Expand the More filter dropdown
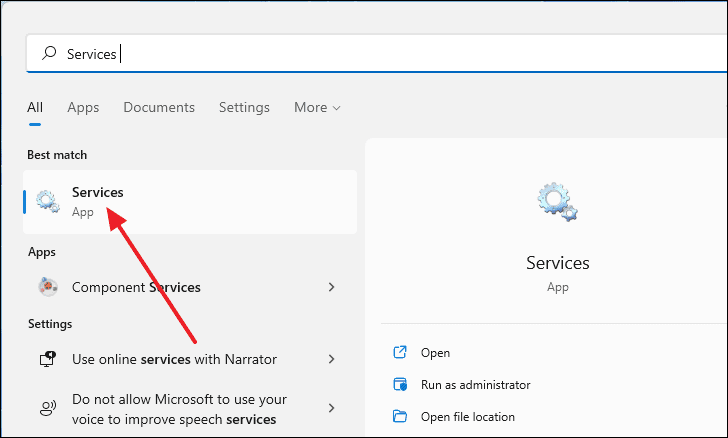The height and width of the screenshot is (438, 728). [318, 107]
